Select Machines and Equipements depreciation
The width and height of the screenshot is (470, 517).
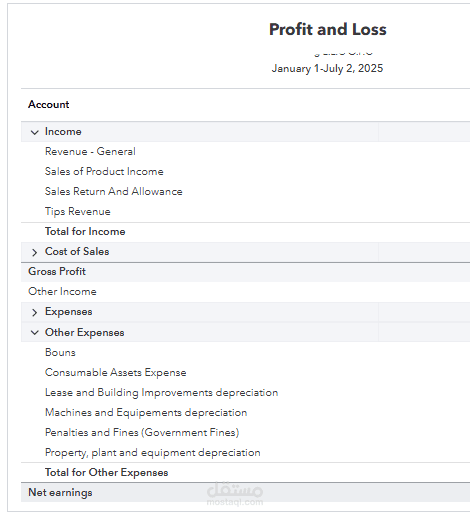coord(146,413)
